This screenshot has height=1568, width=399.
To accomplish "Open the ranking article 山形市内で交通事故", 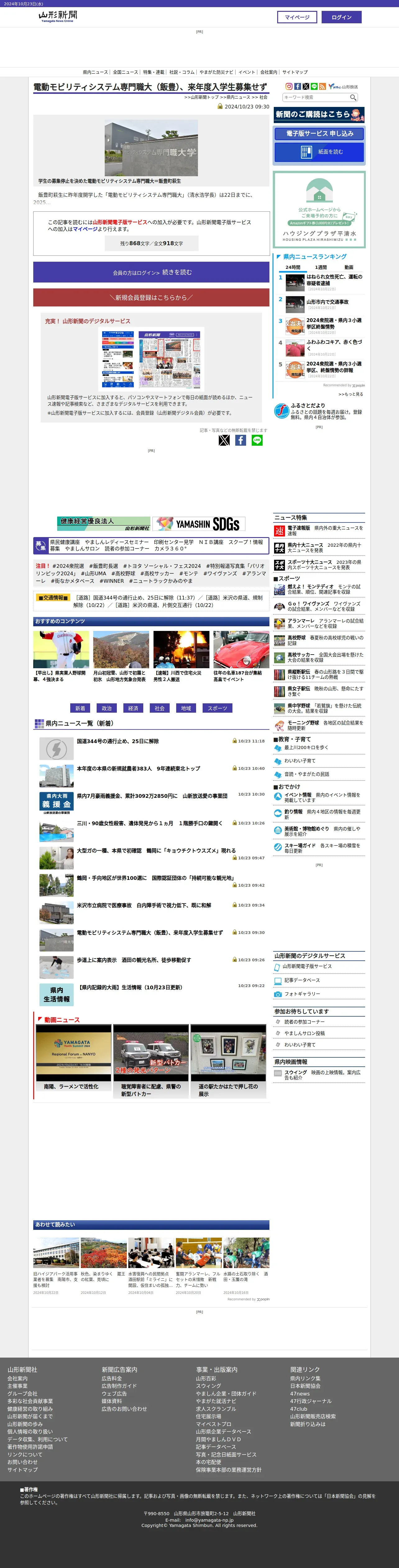I will click(327, 302).
